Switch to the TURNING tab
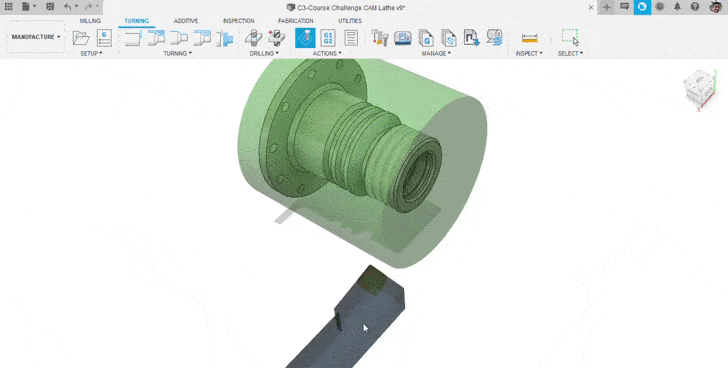The height and width of the screenshot is (368, 728). pos(136,21)
